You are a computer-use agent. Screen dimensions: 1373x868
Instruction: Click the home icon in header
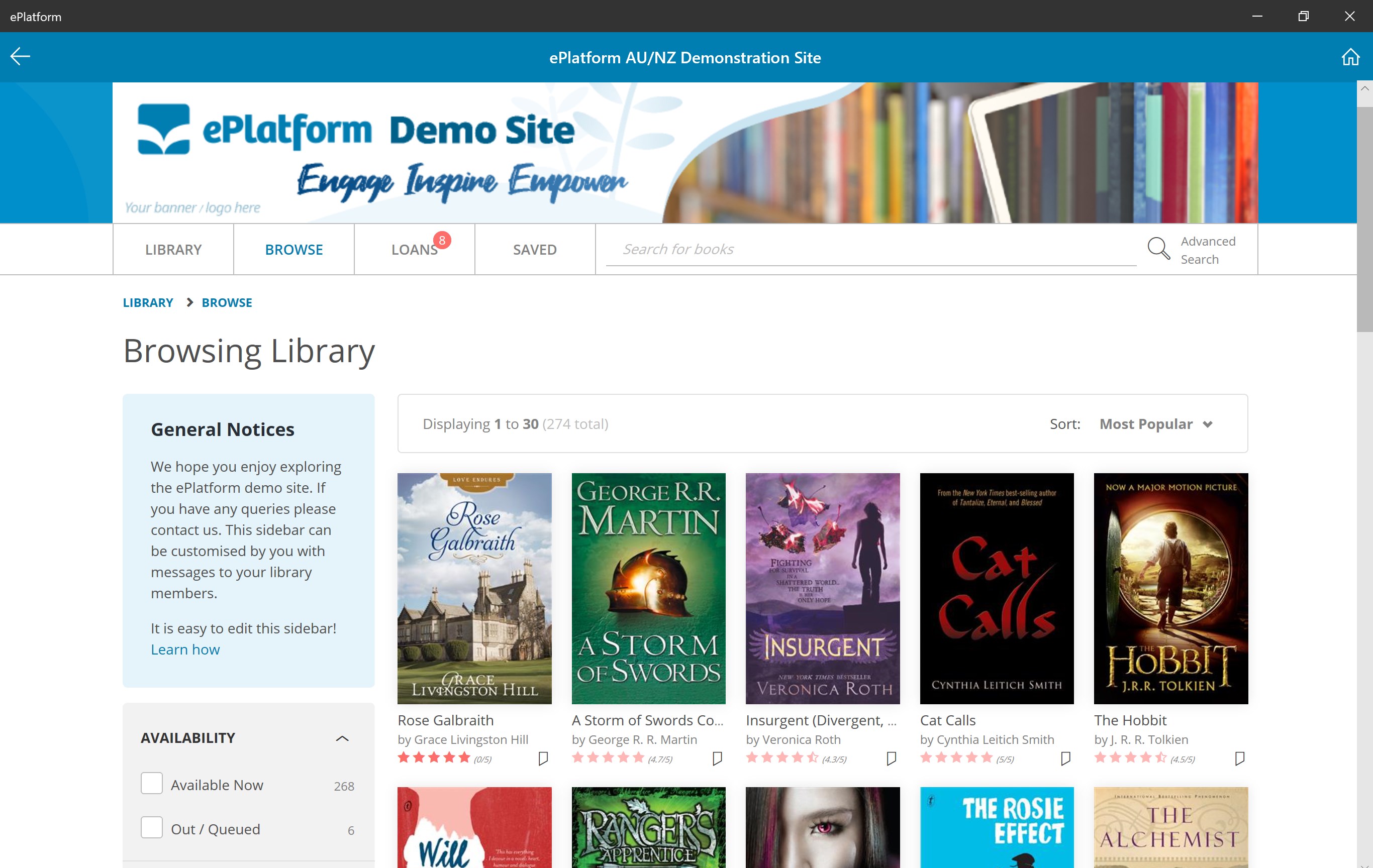pos(1349,57)
